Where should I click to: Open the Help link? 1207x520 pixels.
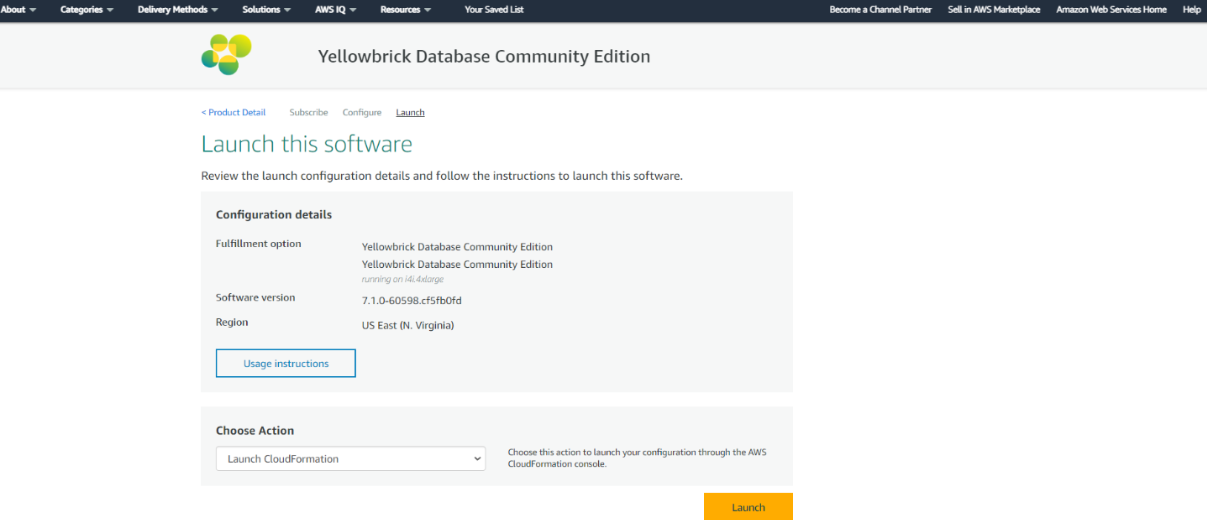click(x=1191, y=10)
